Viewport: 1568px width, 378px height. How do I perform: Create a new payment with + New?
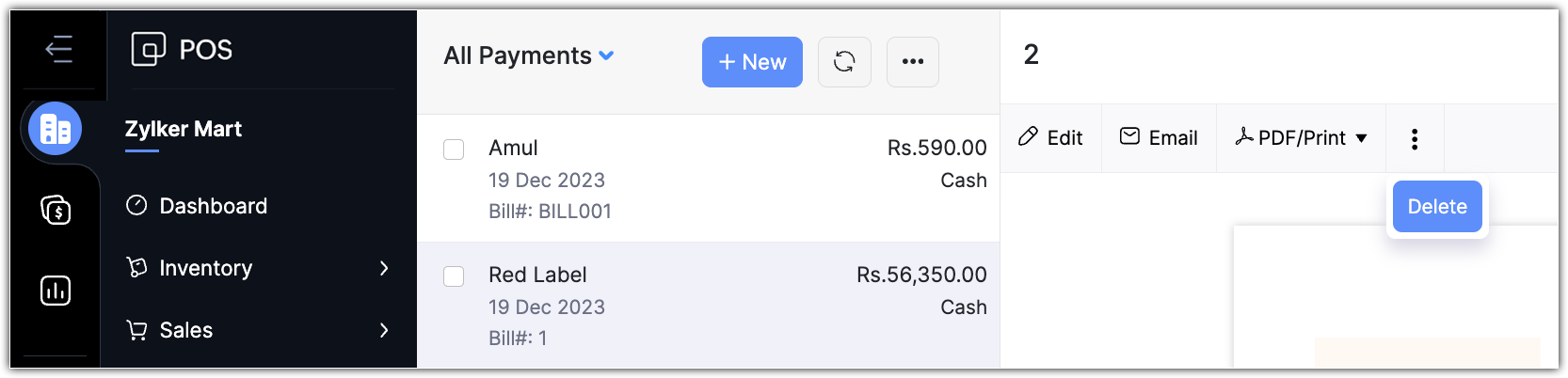coord(752,62)
